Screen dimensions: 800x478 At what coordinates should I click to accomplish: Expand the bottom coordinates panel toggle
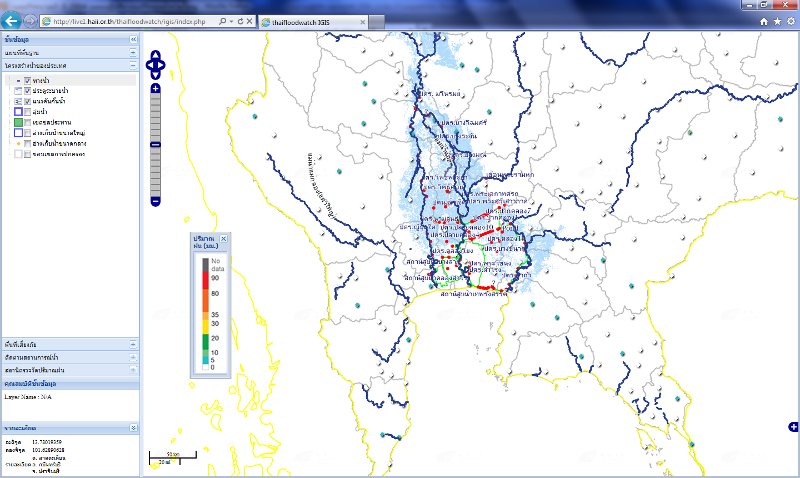(133, 427)
